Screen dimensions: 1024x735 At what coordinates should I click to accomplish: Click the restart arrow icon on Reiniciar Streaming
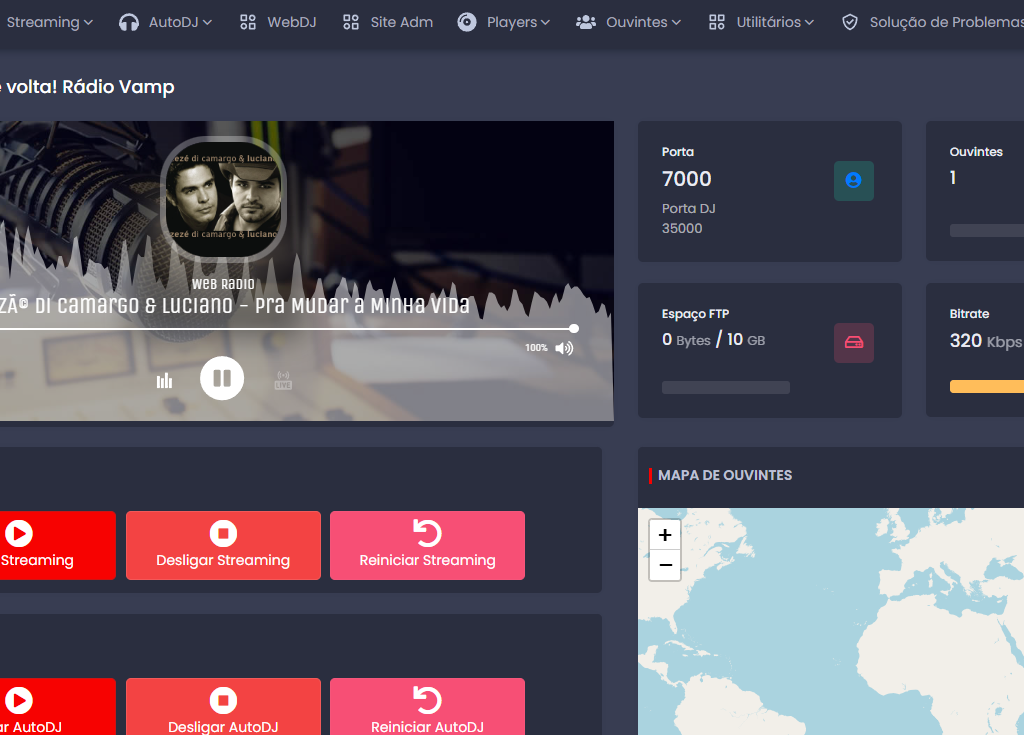[x=427, y=533]
